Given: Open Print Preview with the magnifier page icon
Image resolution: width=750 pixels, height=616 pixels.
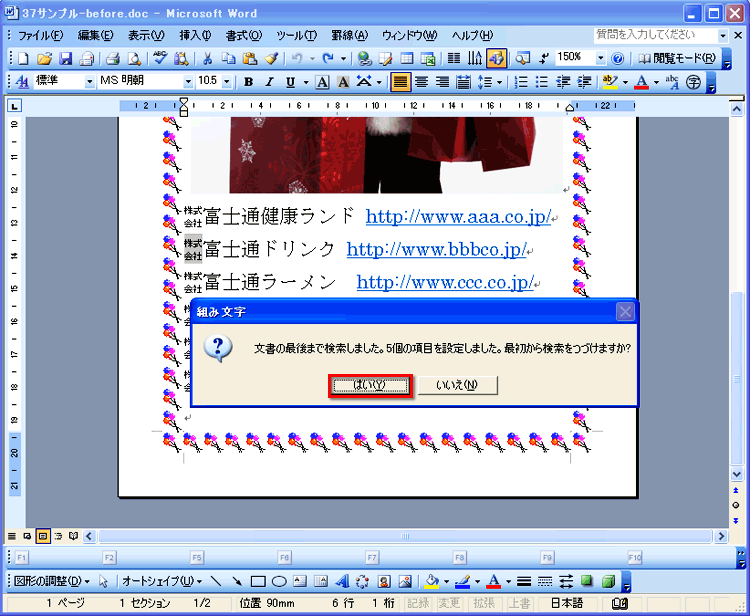Looking at the screenshot, I should tap(134, 59).
